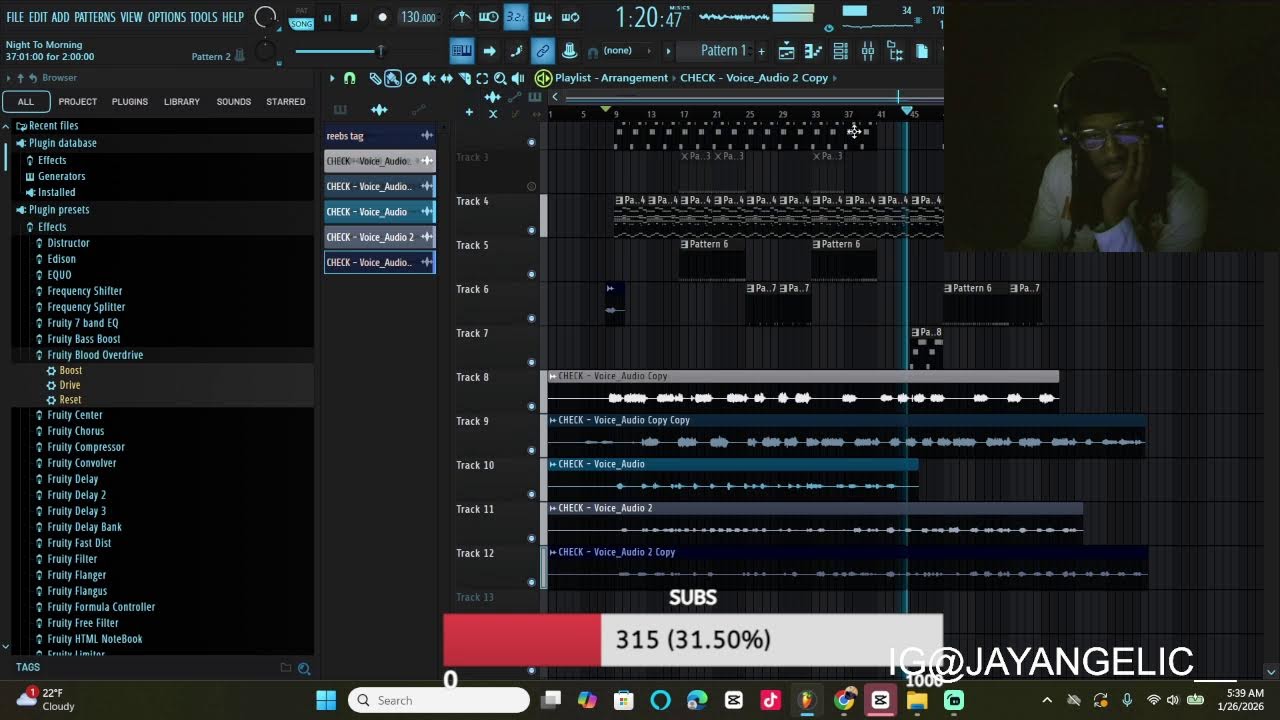Open the FILE menu

click(15, 17)
